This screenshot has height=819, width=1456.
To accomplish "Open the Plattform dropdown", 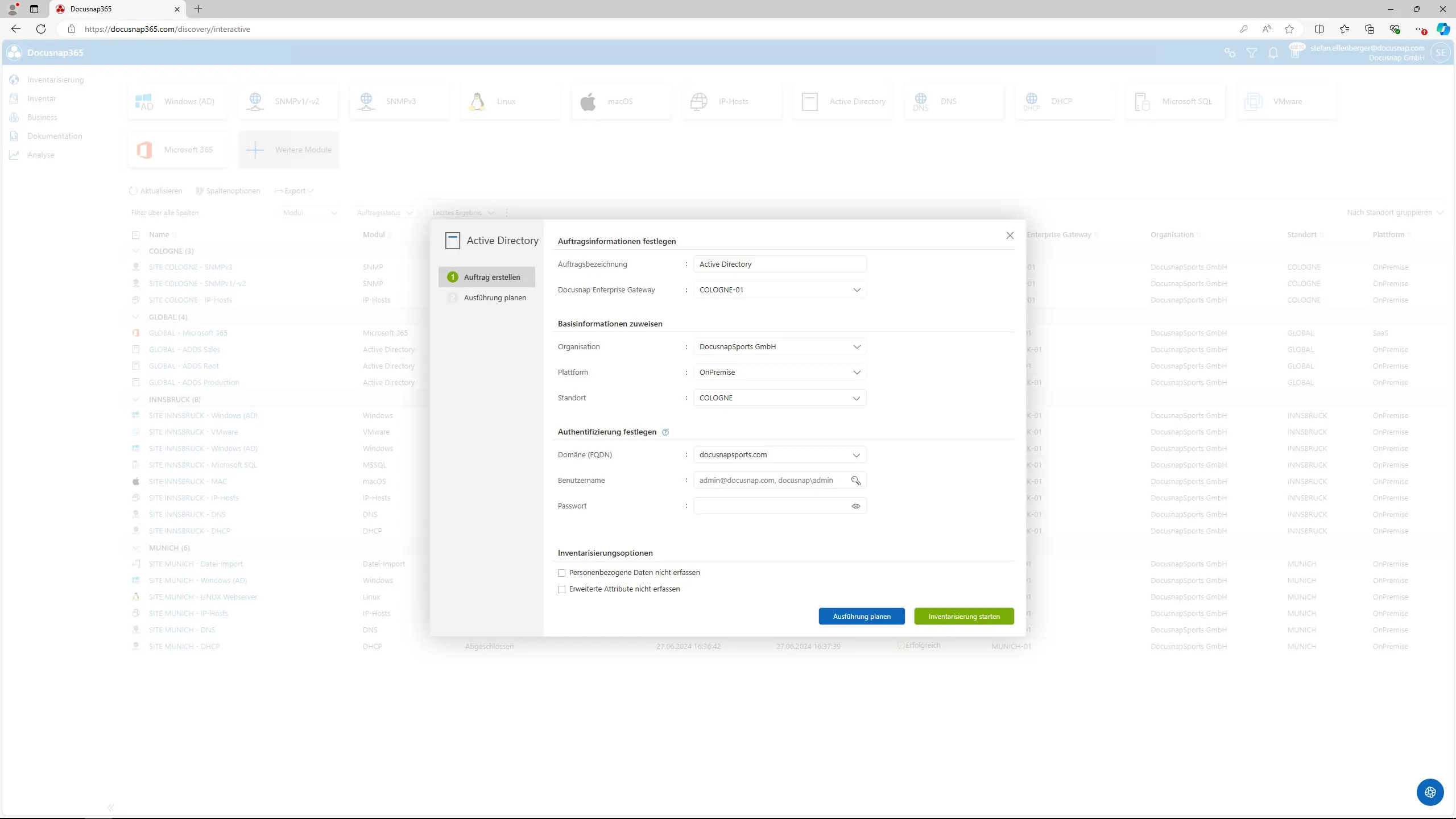I will pyautogui.click(x=780, y=373).
